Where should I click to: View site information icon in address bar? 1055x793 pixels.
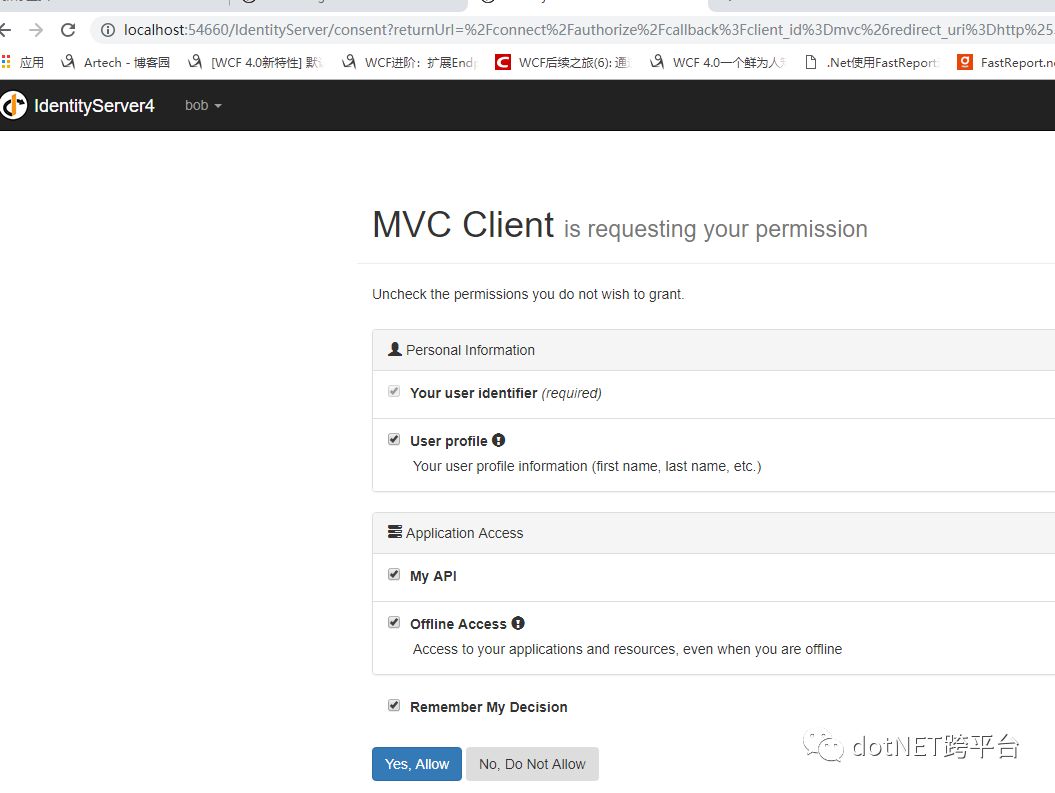tap(108, 30)
